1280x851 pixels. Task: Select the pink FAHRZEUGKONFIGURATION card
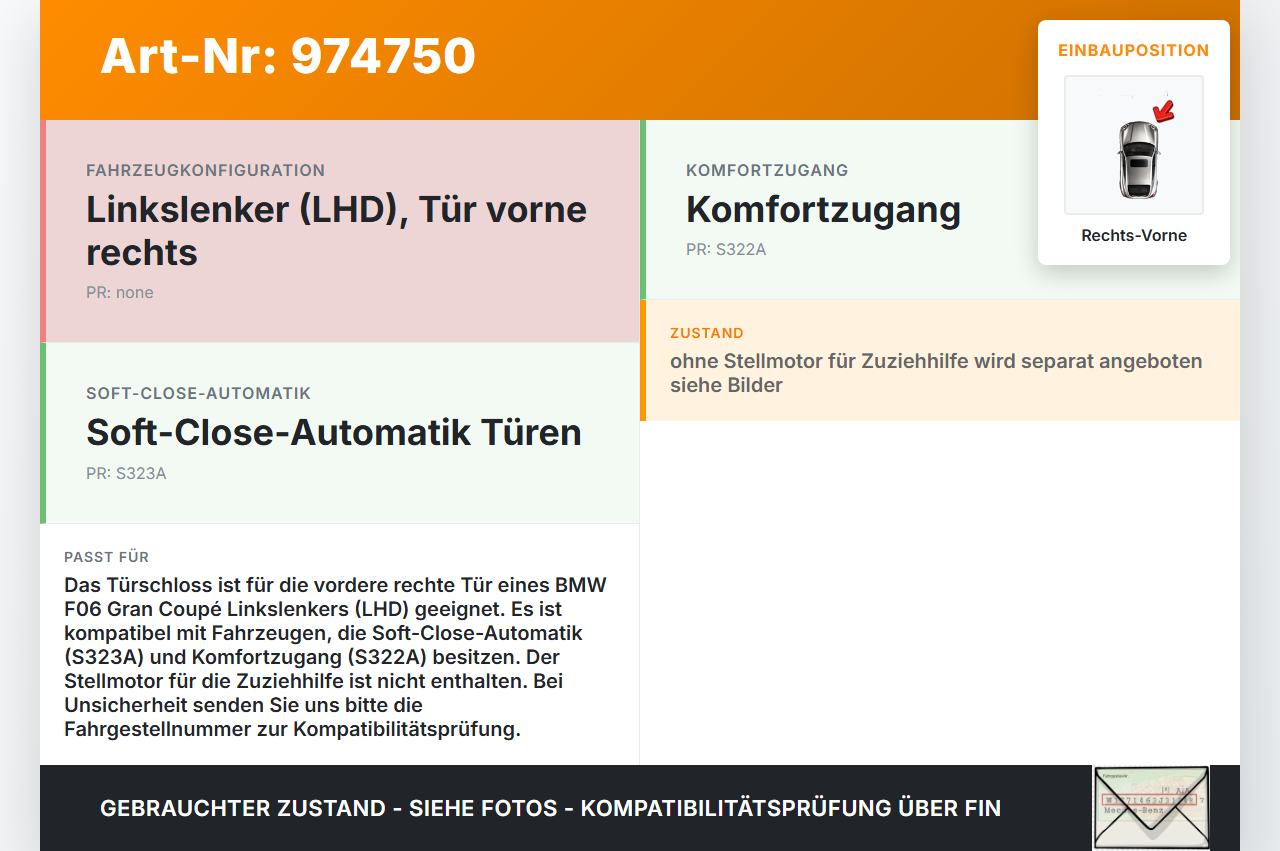pos(340,230)
